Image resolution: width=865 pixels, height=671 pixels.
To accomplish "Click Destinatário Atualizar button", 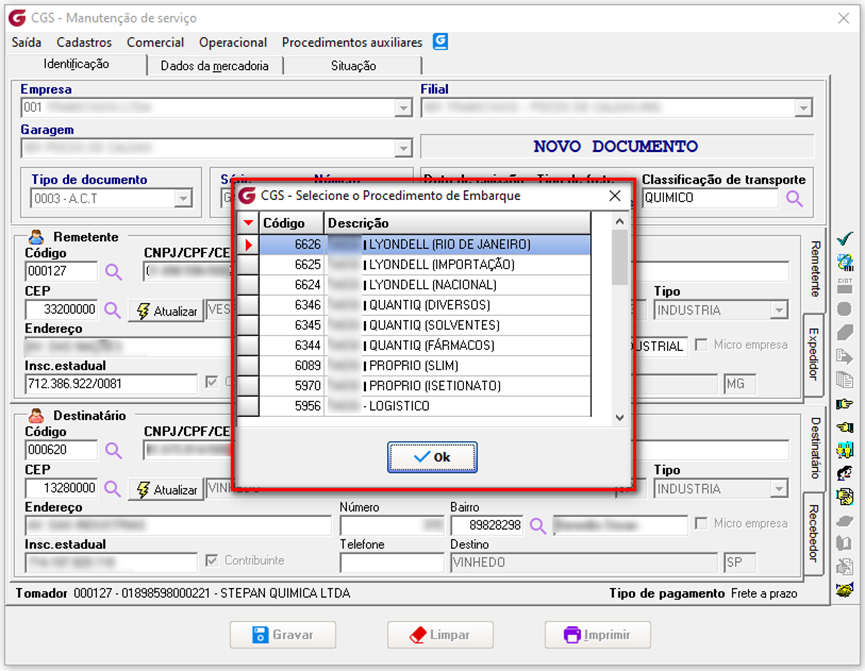I will click(167, 490).
